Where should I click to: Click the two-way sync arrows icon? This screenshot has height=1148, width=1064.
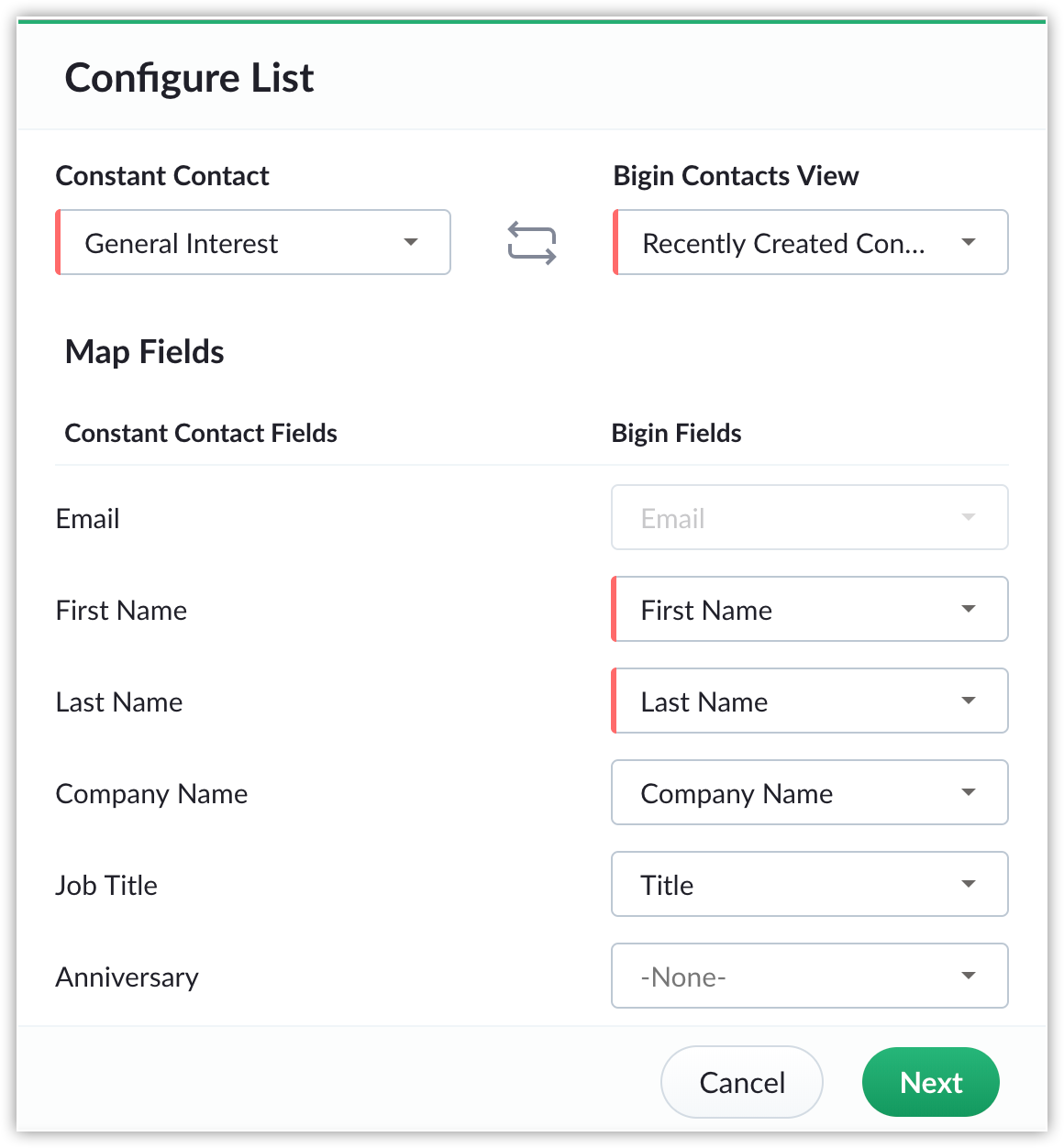tap(532, 243)
